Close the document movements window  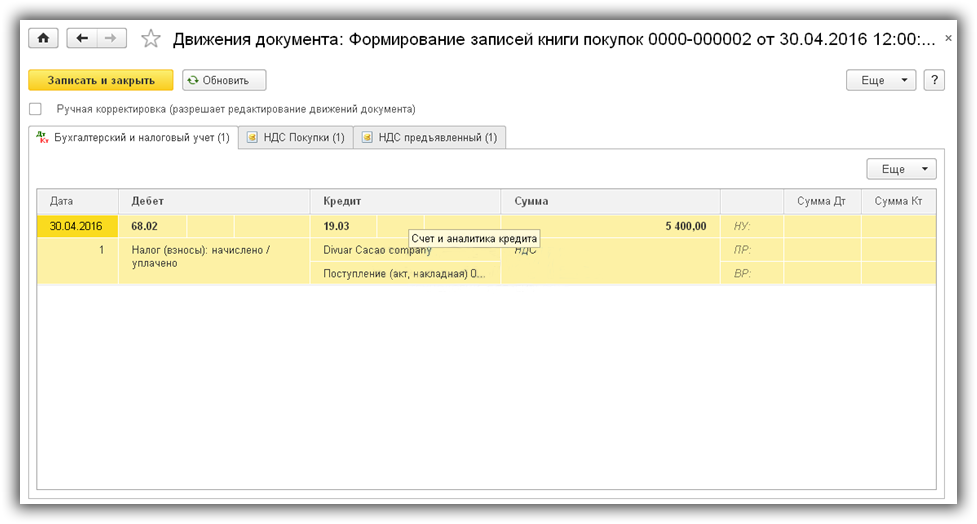(x=948, y=37)
